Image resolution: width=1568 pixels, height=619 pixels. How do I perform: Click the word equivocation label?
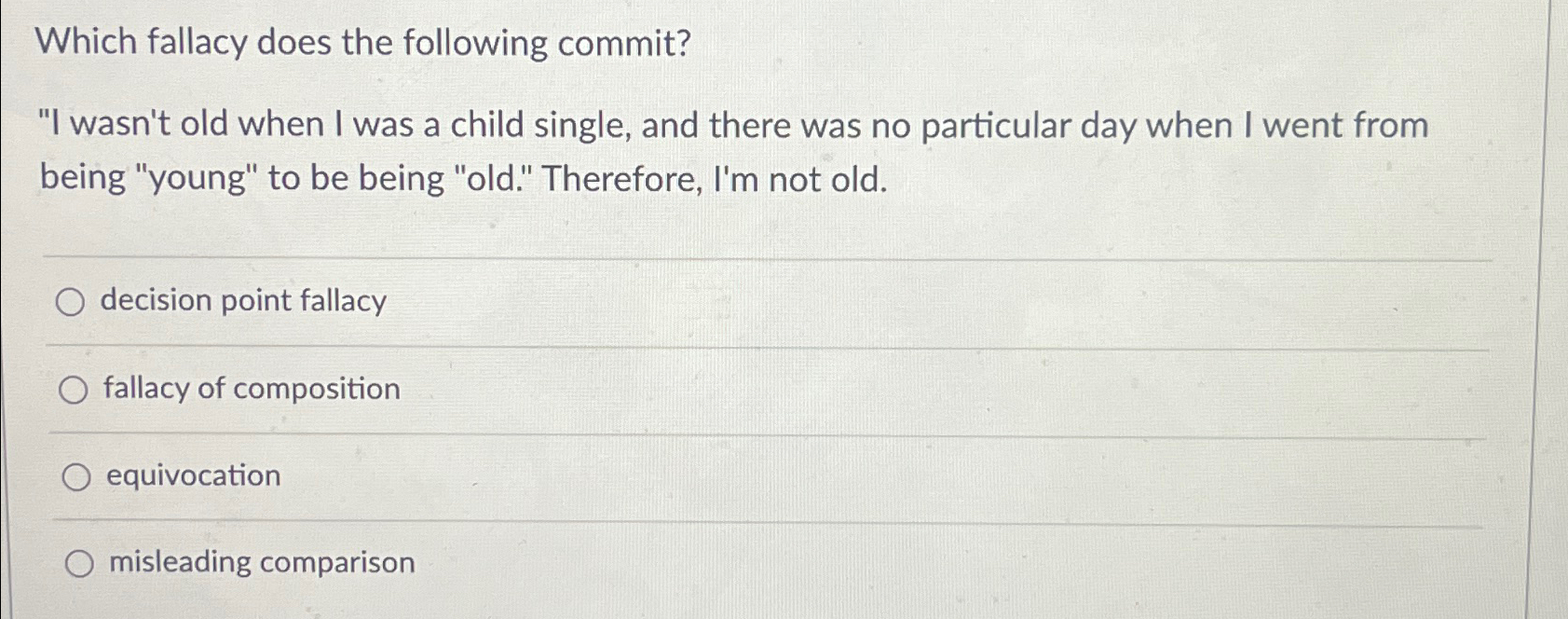pyautogui.click(x=191, y=475)
